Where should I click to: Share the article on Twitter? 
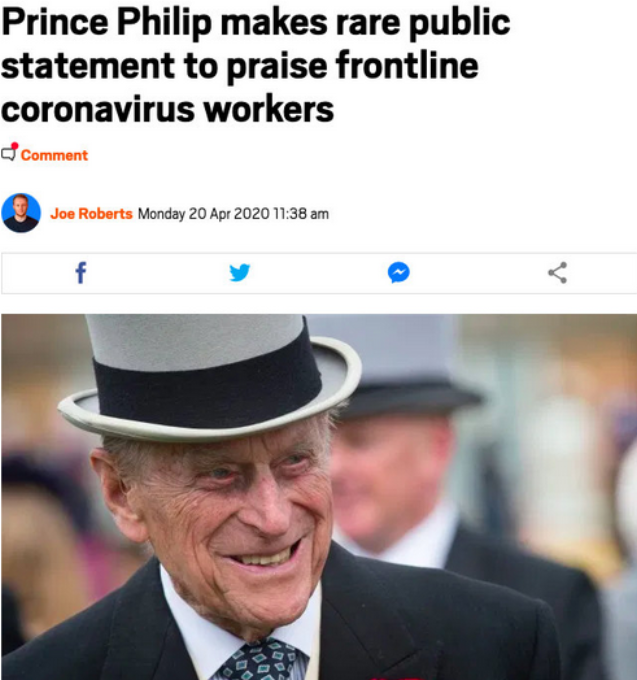(239, 272)
